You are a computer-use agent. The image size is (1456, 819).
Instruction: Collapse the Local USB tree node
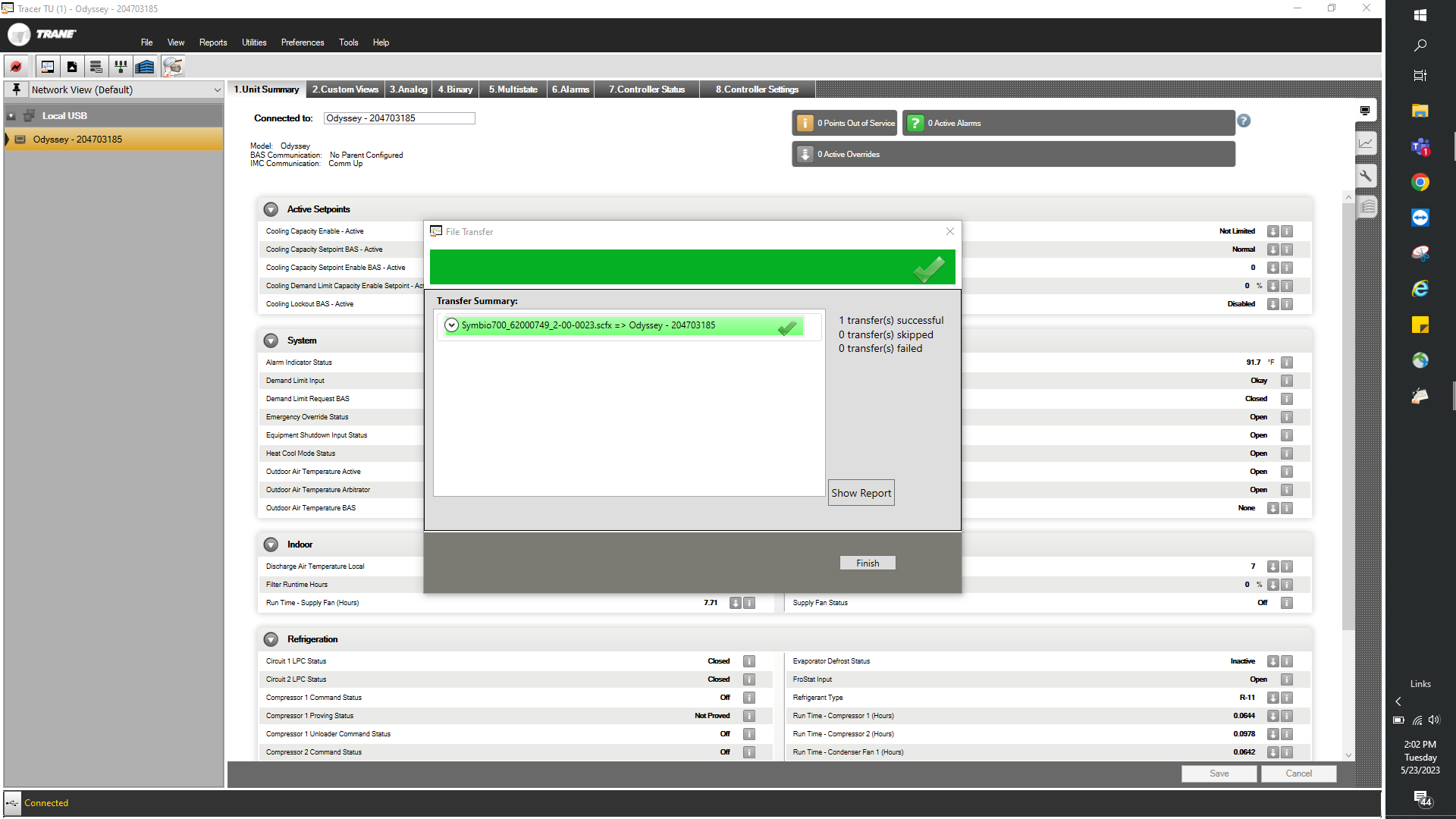[11, 116]
